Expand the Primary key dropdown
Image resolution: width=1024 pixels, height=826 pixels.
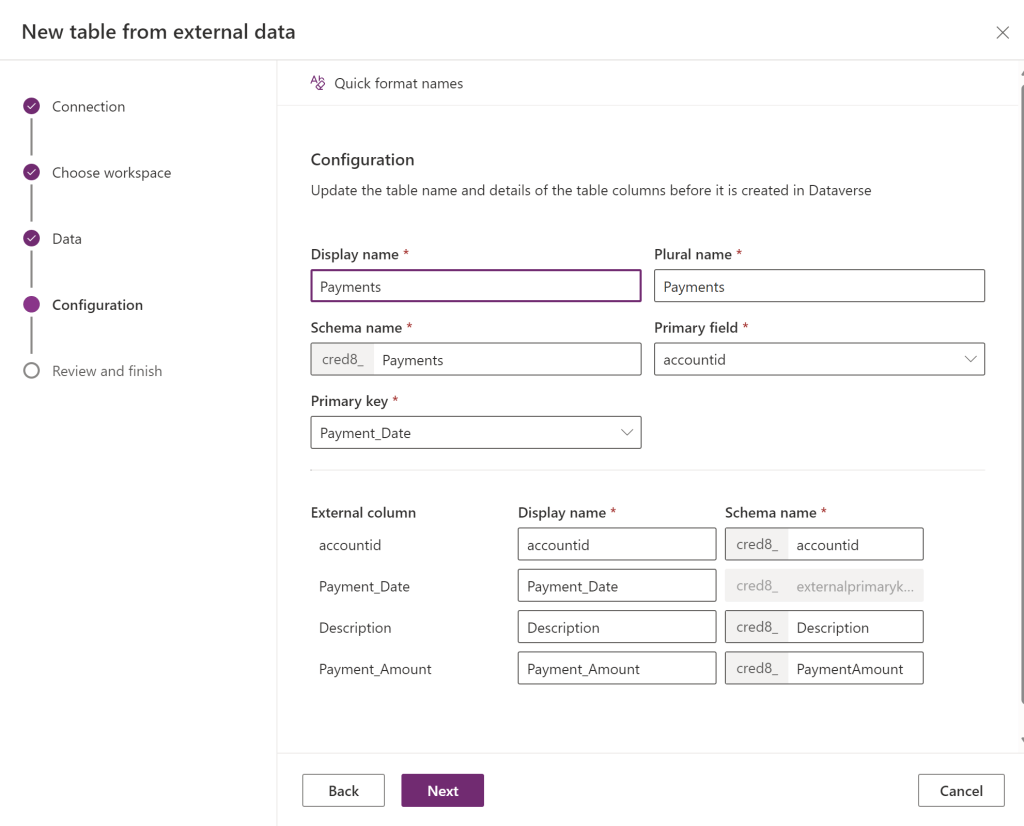click(476, 433)
